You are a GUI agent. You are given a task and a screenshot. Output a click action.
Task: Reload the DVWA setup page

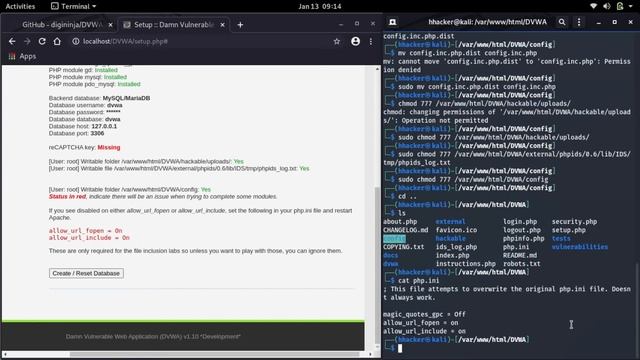point(42,41)
